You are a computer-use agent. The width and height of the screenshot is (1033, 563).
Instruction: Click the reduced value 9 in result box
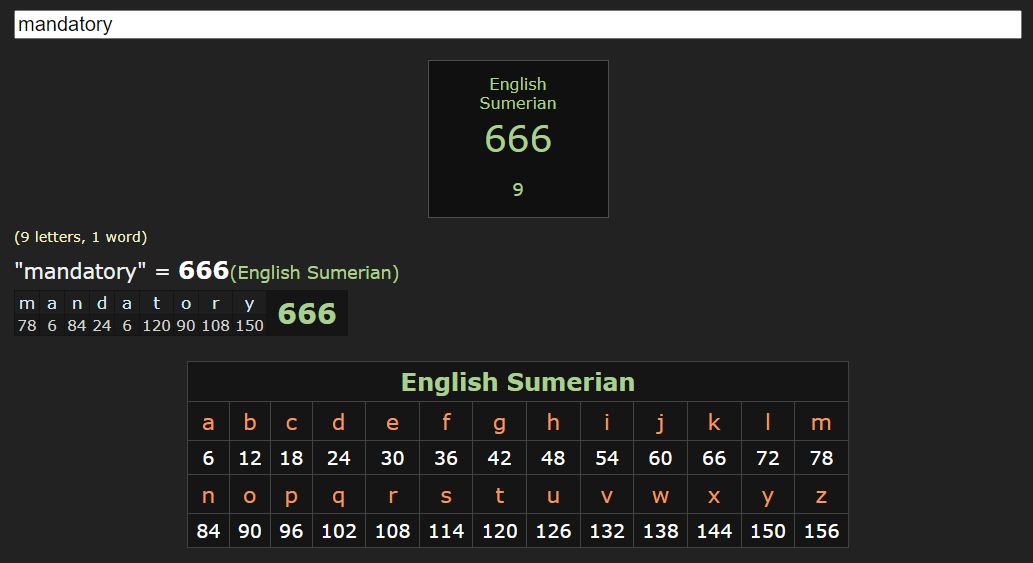tap(518, 190)
